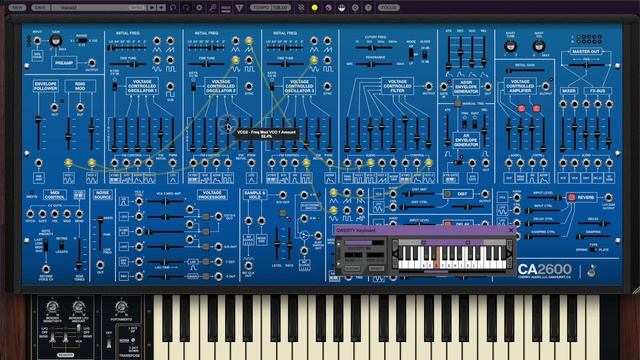Viewport: 640px width, 360px height.
Task: Toggle the VCO 3 keyboard CV switch
Action: (272, 86)
